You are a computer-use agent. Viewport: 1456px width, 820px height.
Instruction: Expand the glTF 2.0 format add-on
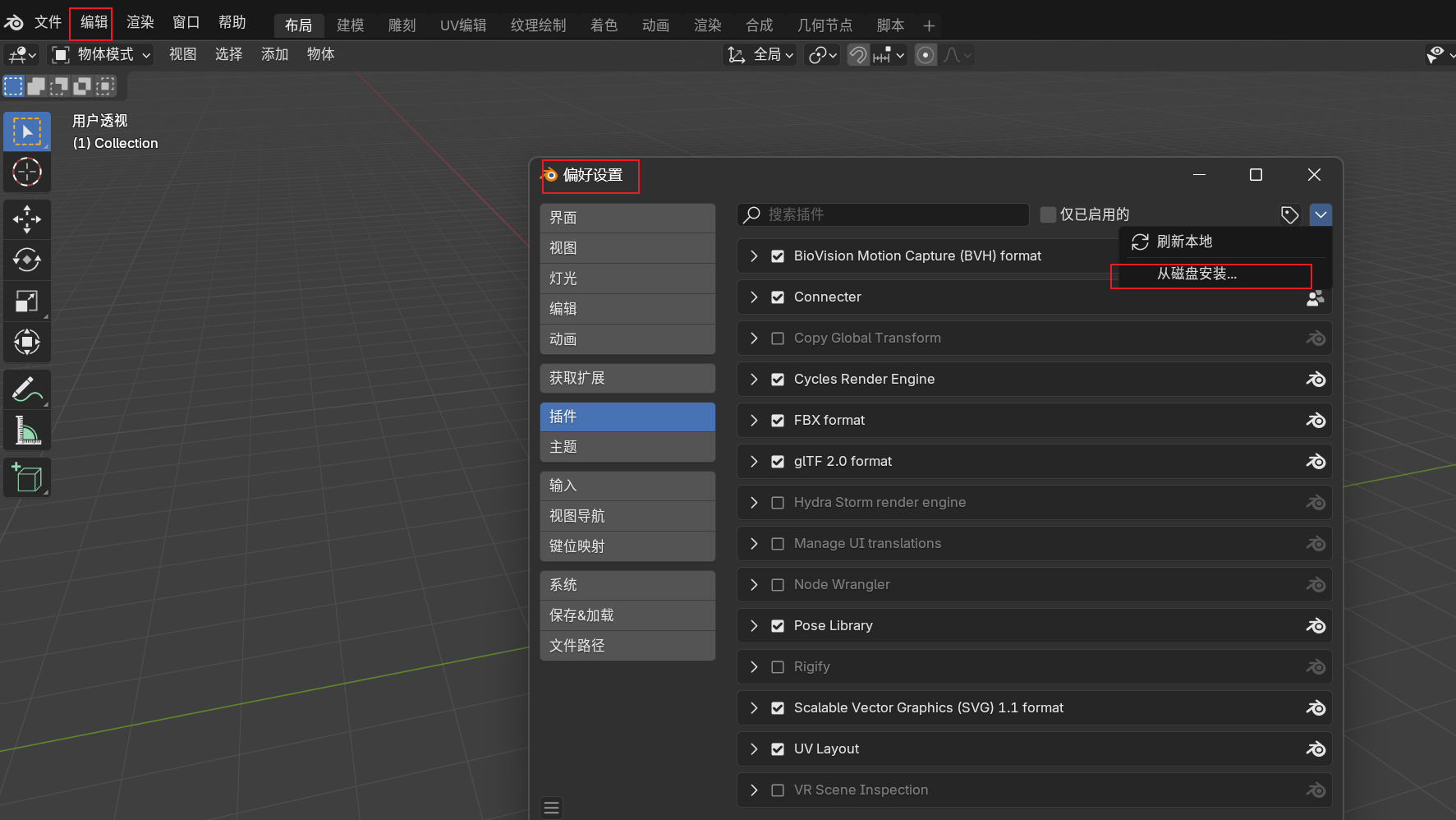pos(754,461)
